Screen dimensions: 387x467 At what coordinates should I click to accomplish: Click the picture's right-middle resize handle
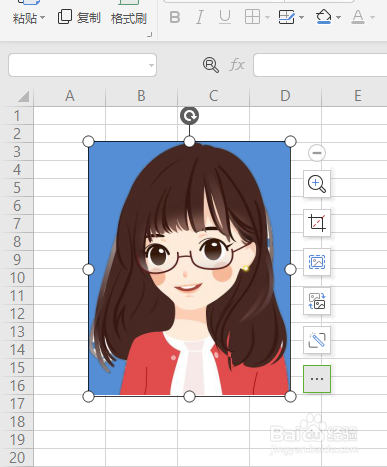290,269
